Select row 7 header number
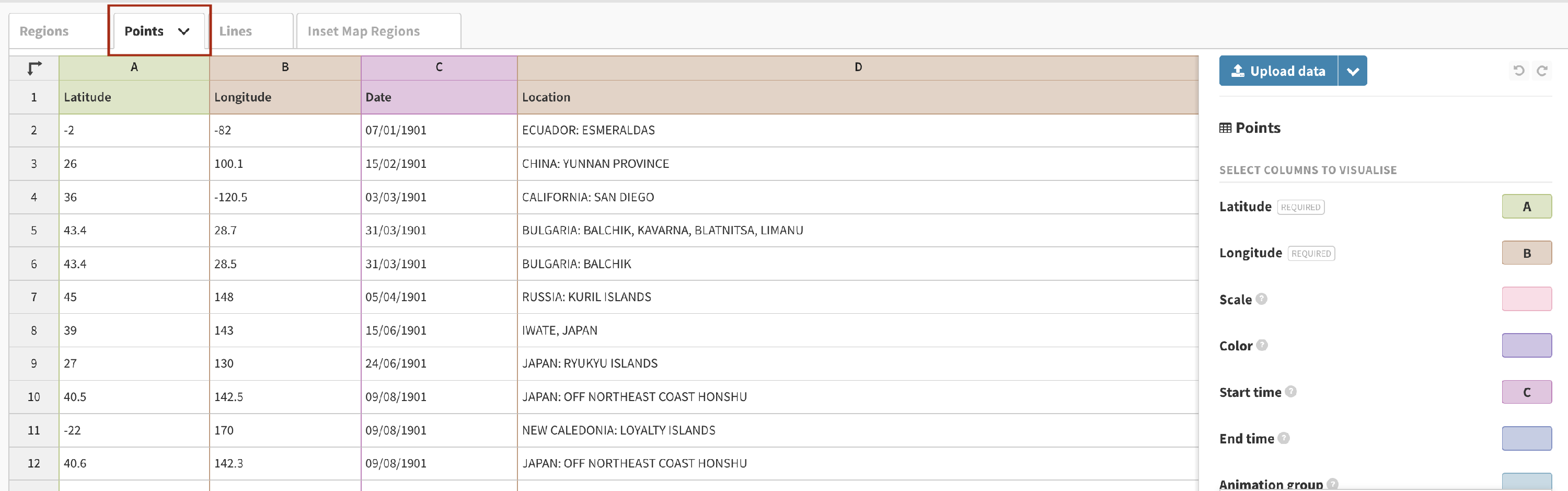Image resolution: width=1568 pixels, height=491 pixels. click(x=34, y=298)
